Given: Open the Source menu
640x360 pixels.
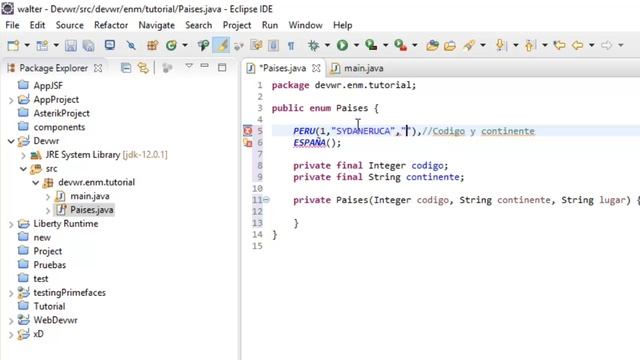Looking at the screenshot, I should (x=69, y=25).
